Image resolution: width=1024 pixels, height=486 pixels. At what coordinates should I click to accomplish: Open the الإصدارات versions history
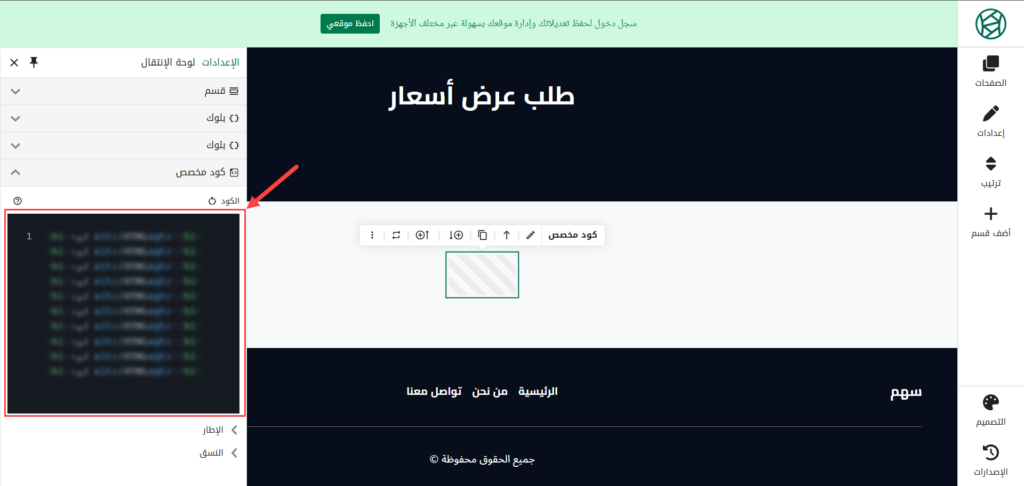click(x=991, y=460)
